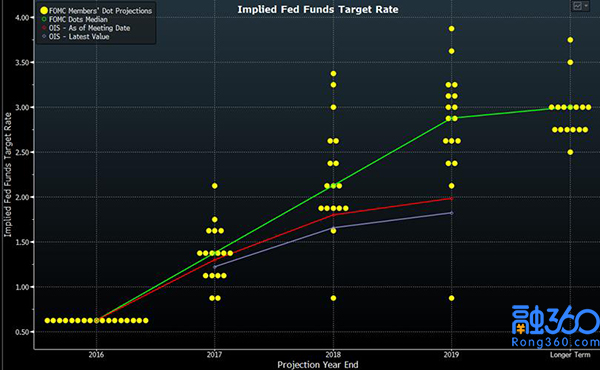Click the Rong360.com watermark link text
The image size is (600, 370).
(x=556, y=341)
